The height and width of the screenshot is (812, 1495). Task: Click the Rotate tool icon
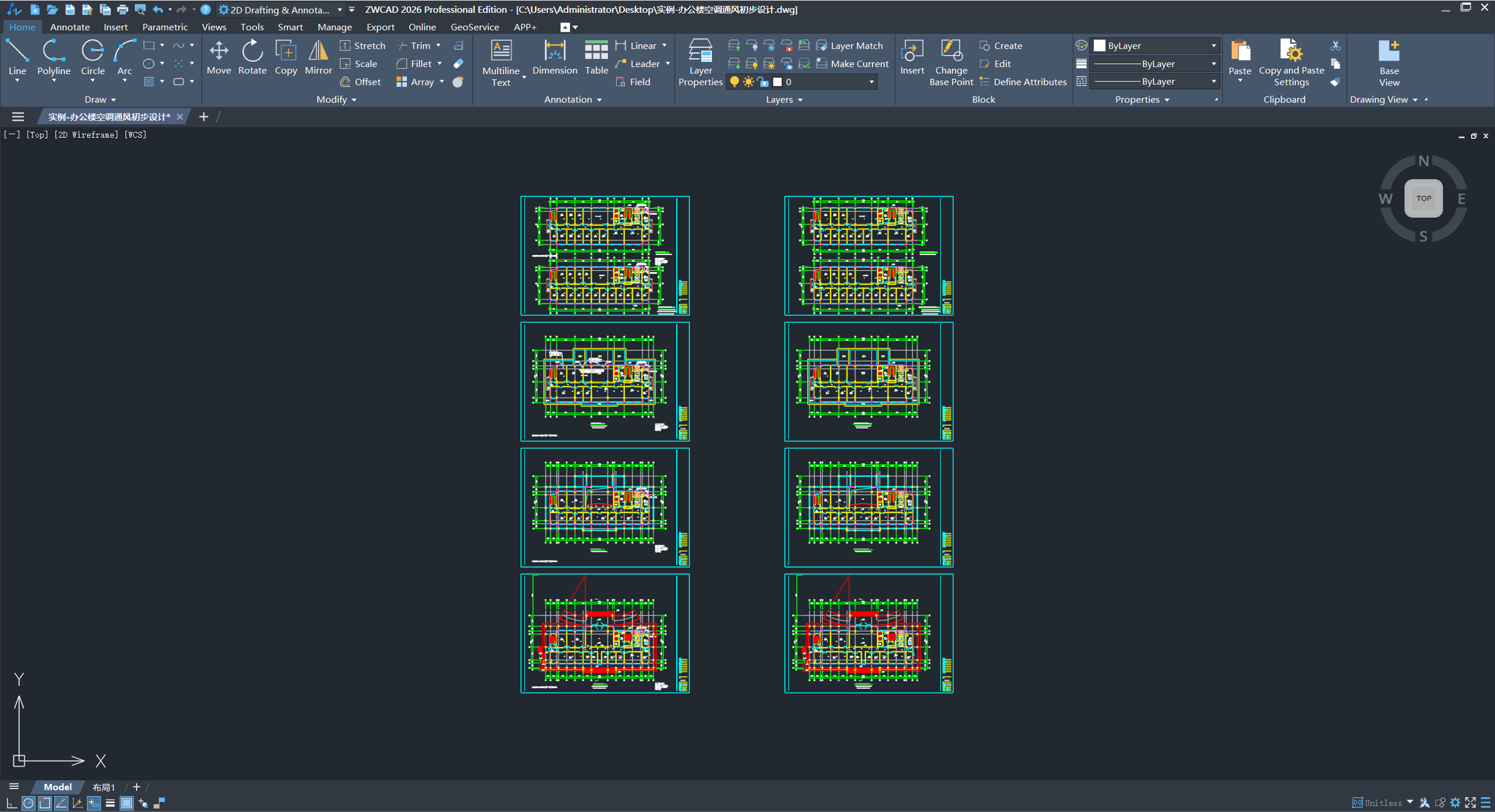pos(252,52)
